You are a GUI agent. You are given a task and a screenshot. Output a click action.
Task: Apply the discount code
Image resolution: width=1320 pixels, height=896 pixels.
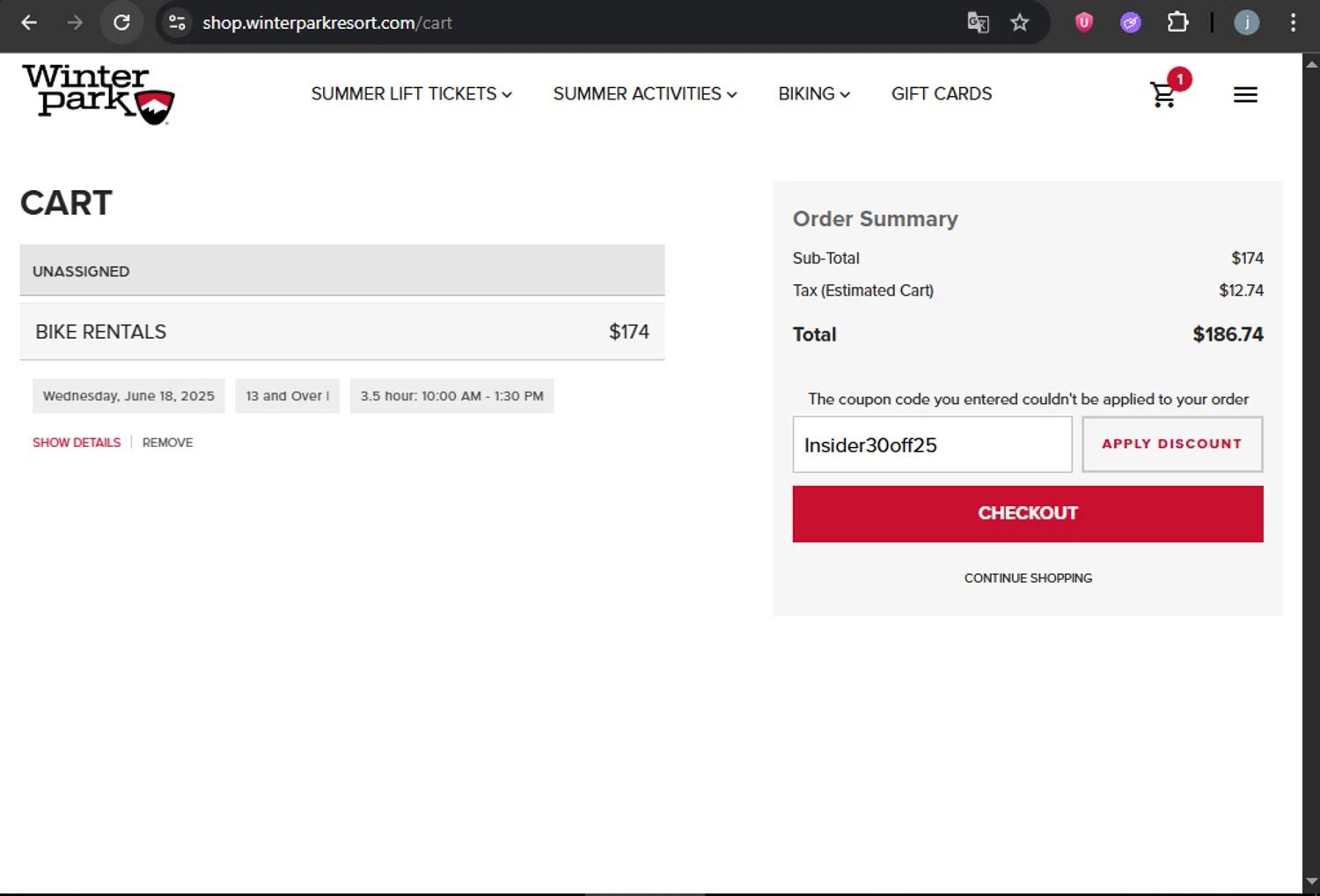pyautogui.click(x=1172, y=444)
